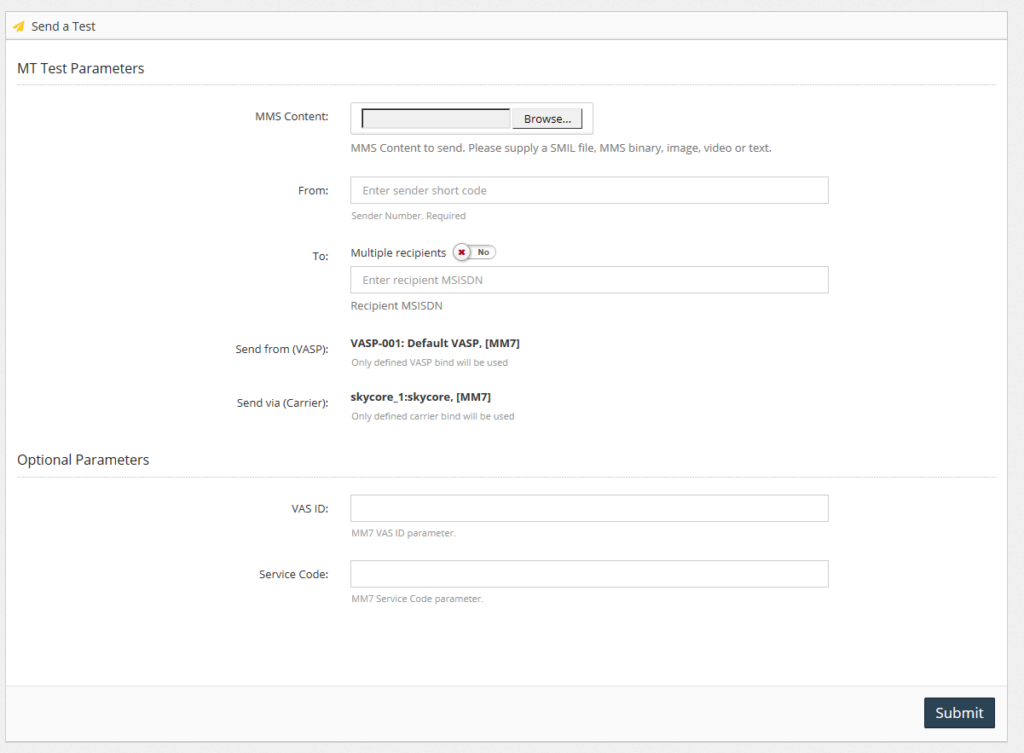Click the MMS Content file path field
The image size is (1024, 753).
436,119
